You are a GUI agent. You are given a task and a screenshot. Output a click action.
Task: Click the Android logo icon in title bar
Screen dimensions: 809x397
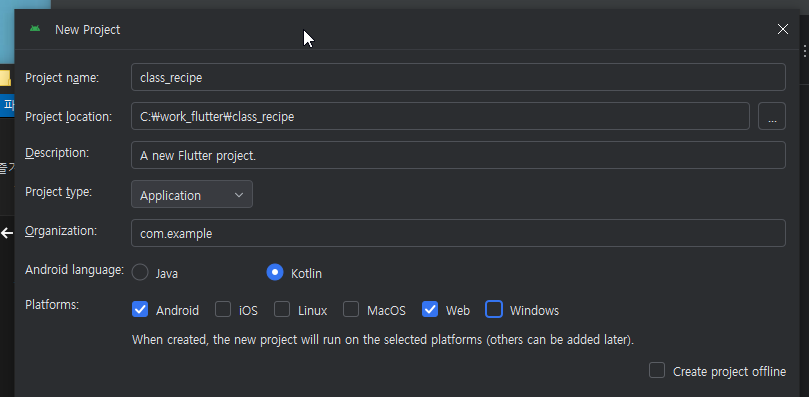point(35,29)
